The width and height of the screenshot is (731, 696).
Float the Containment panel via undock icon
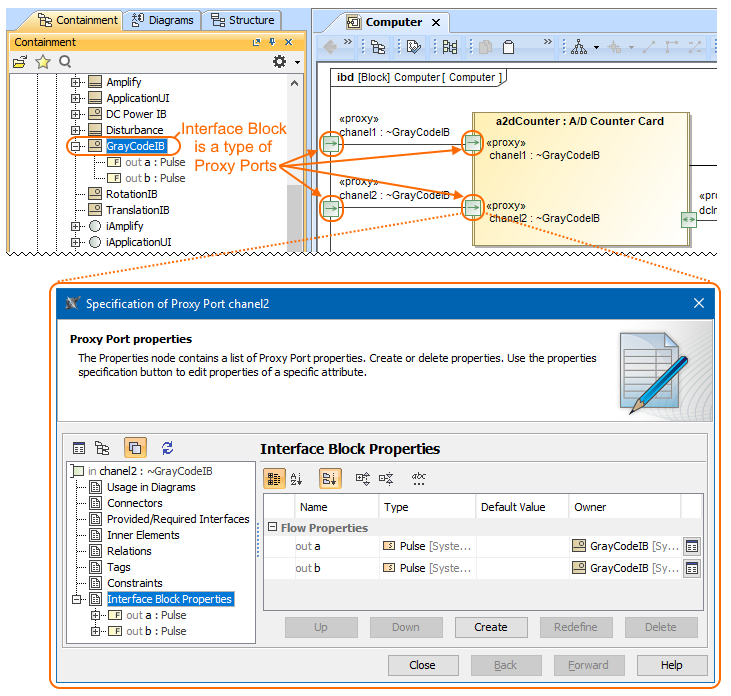pos(256,42)
